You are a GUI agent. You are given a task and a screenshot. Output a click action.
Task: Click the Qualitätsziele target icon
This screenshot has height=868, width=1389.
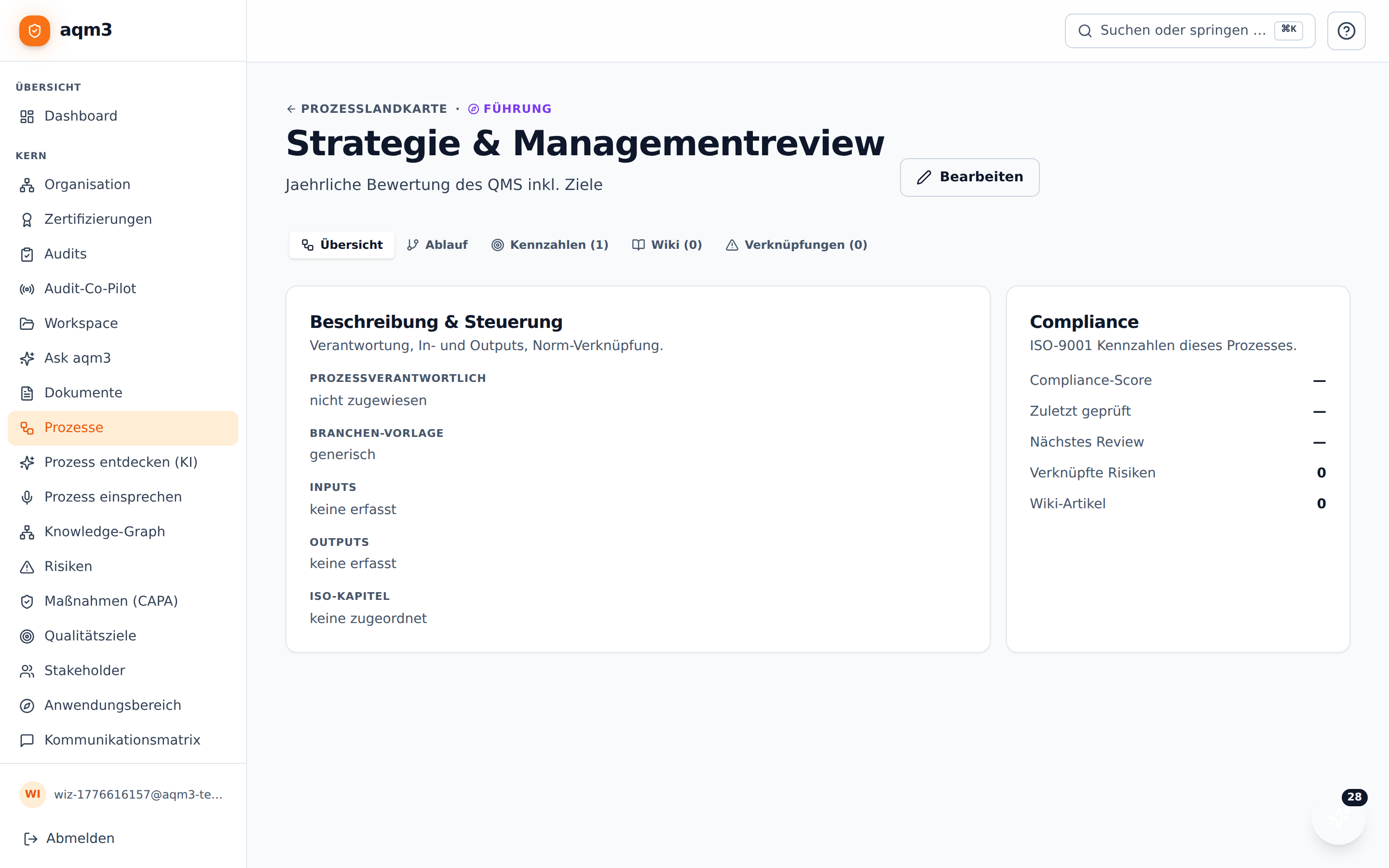click(27, 637)
